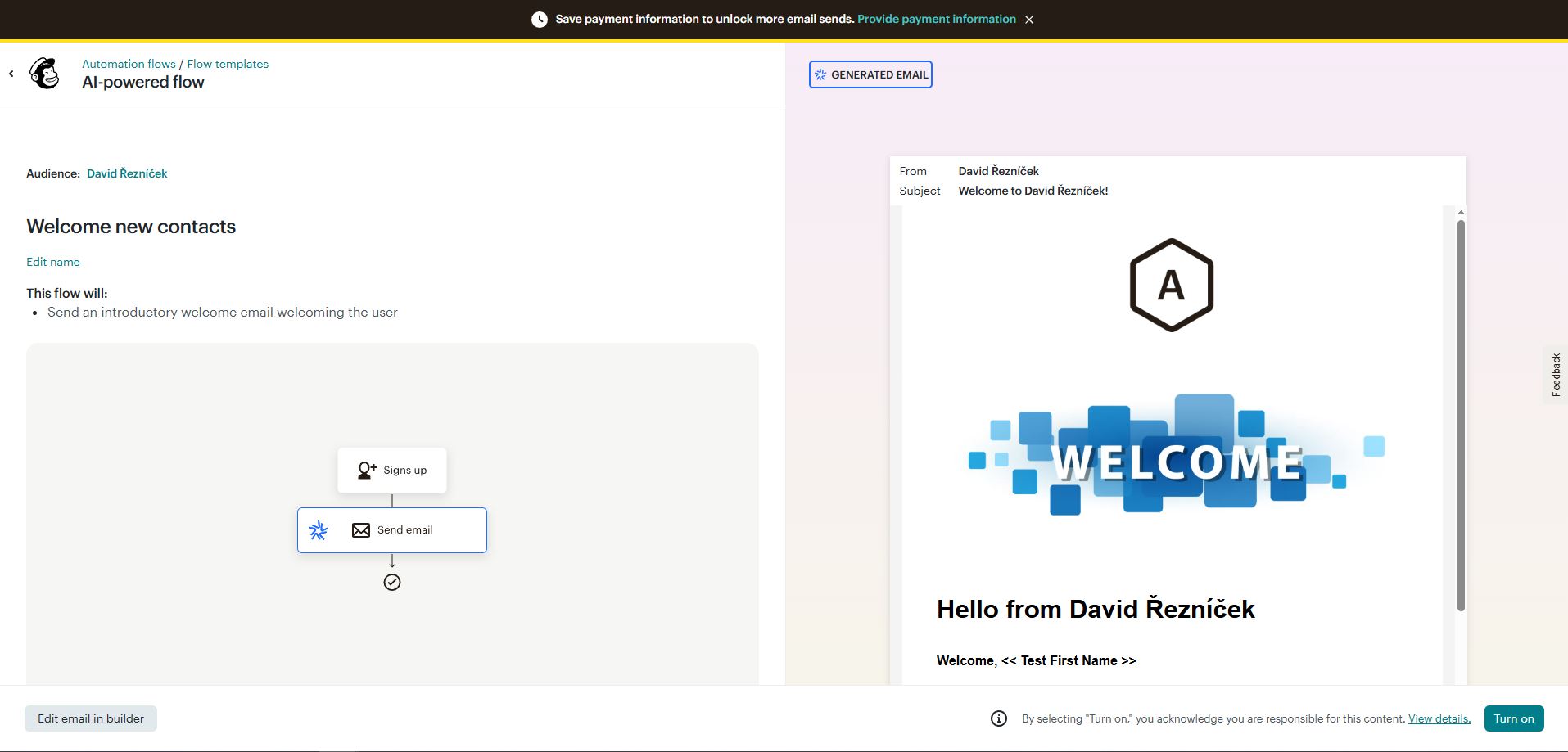
Task: Click the clock icon in the top banner
Action: click(x=540, y=20)
